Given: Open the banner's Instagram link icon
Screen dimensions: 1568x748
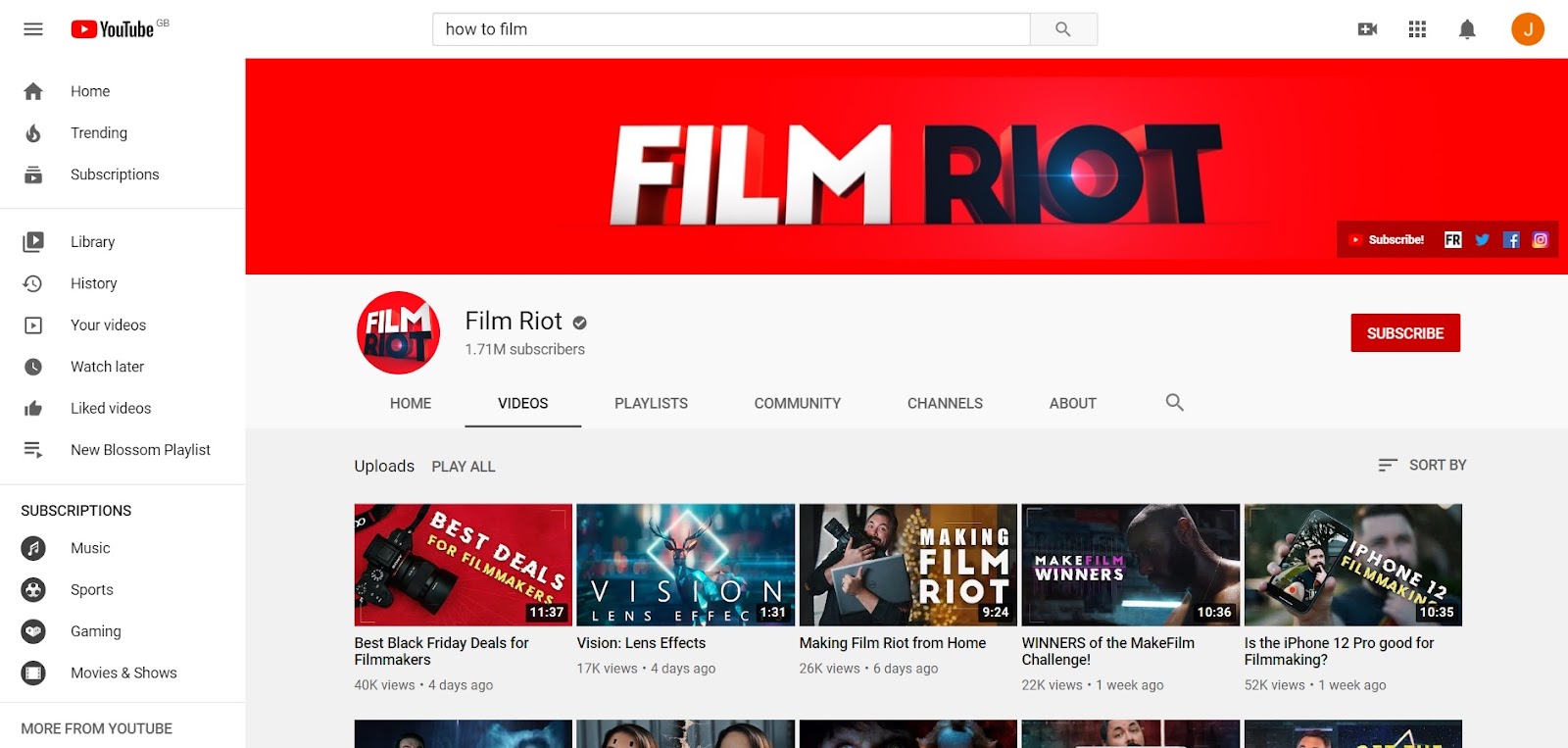Looking at the screenshot, I should coord(1541,240).
